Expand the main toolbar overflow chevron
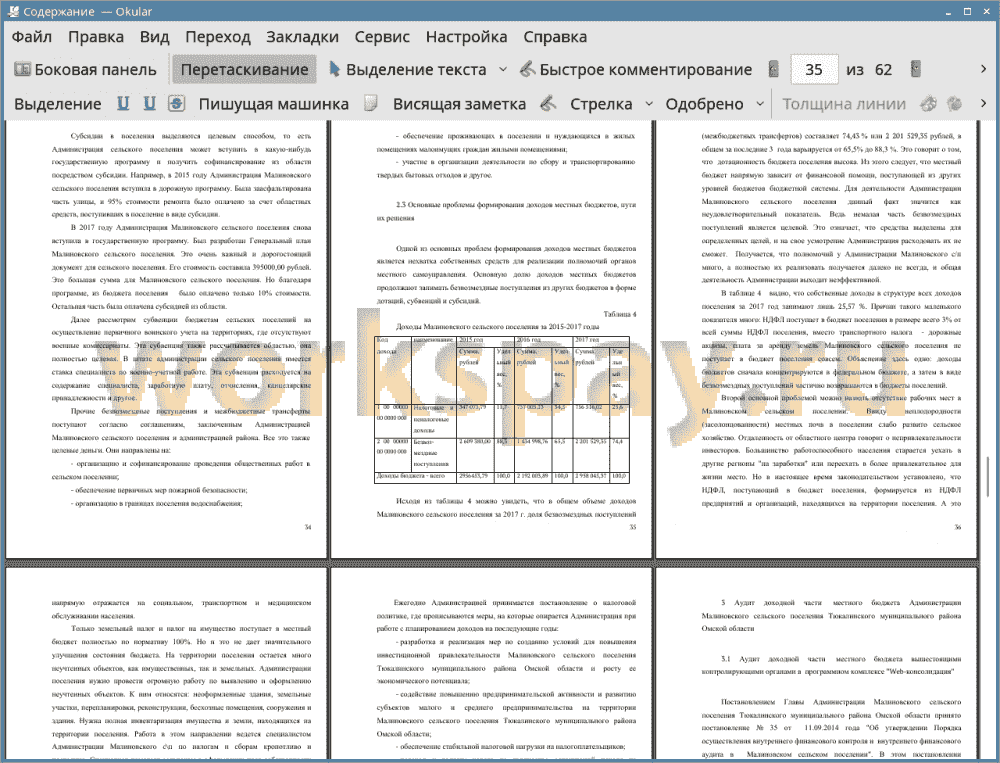The height and width of the screenshot is (763, 1000). point(983,69)
